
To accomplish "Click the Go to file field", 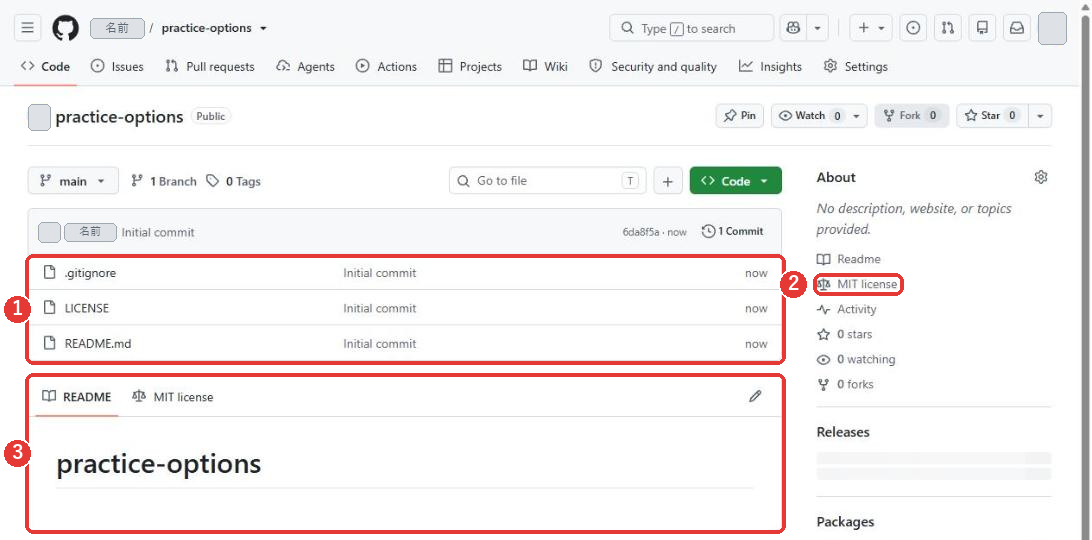I will click(547, 181).
